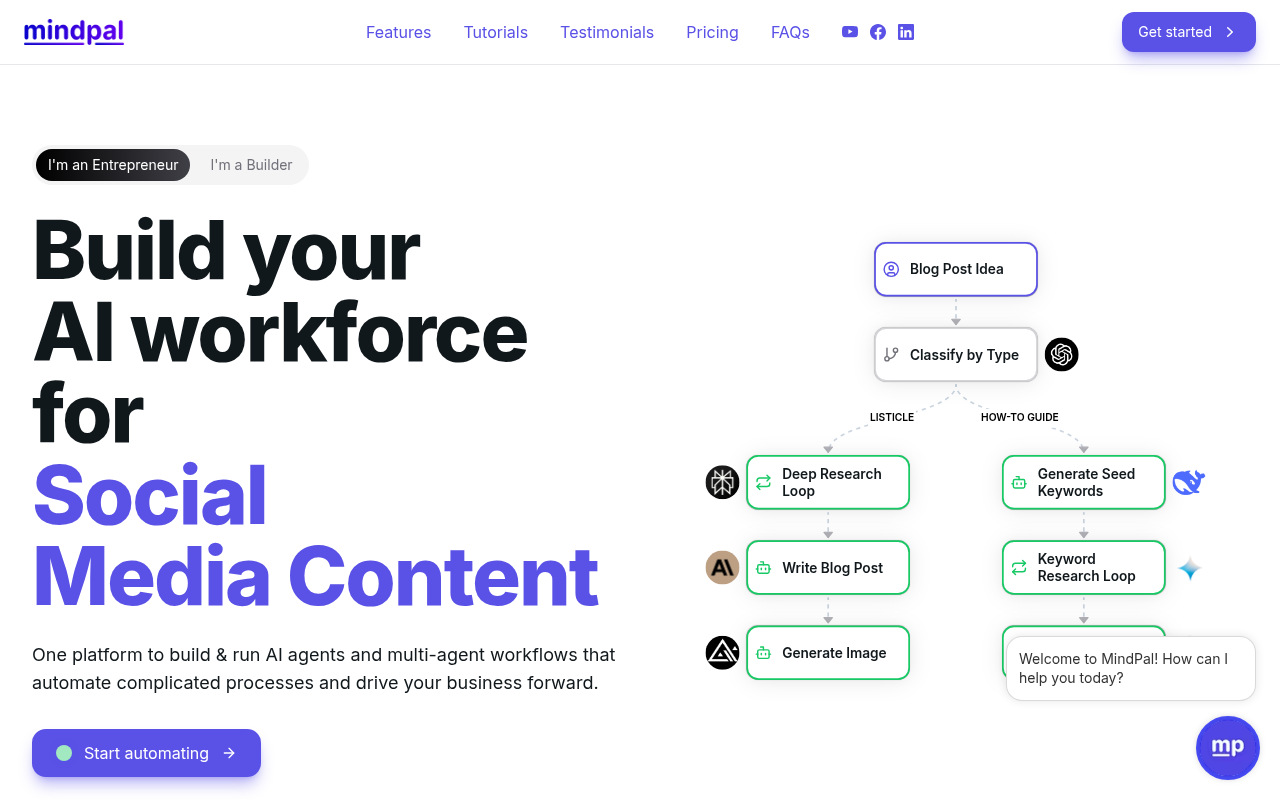Open the mp chat widget bubble
The height and width of the screenshot is (800, 1280).
click(x=1227, y=747)
